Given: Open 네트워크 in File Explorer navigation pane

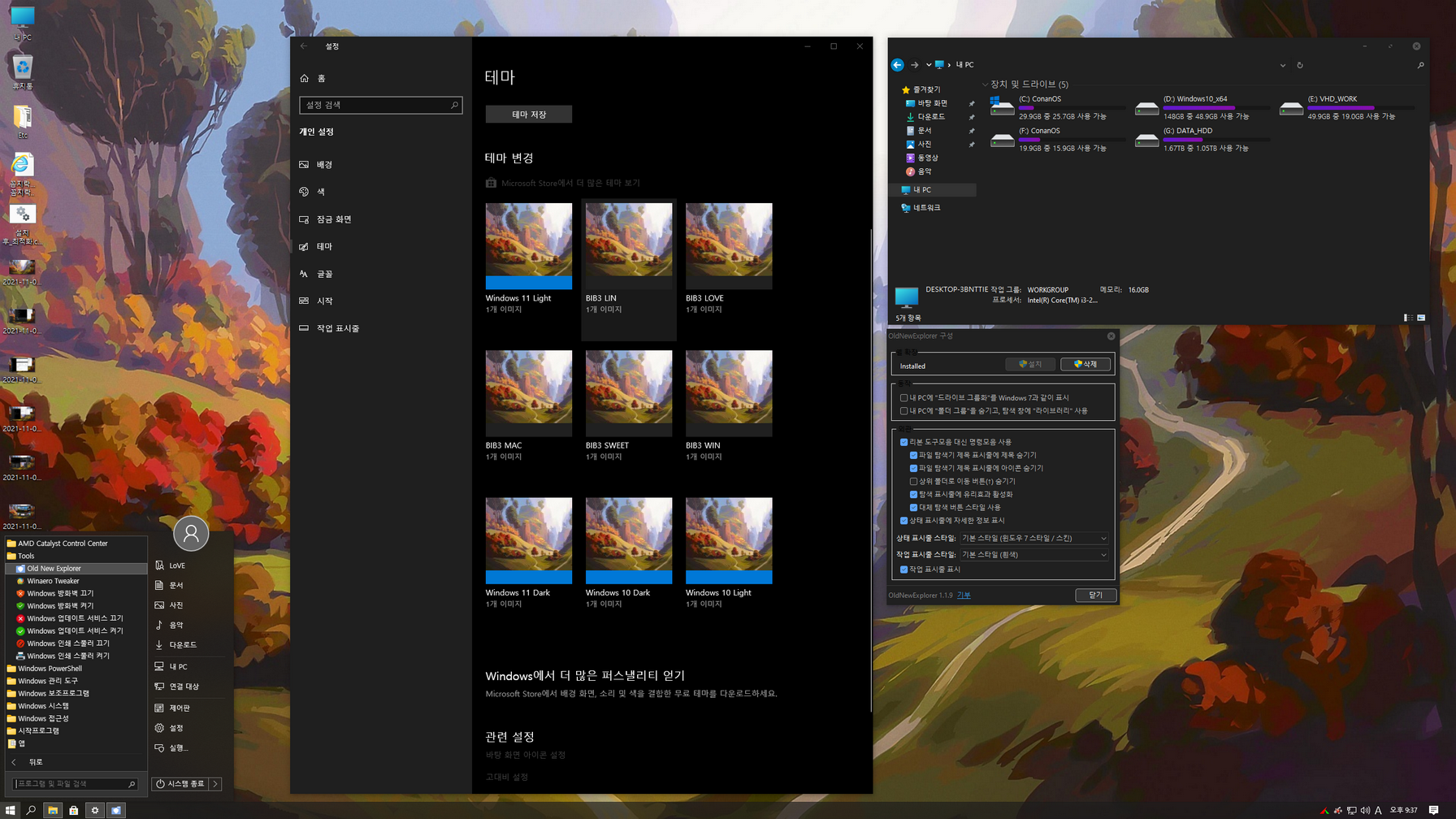Looking at the screenshot, I should pyautogui.click(x=921, y=208).
